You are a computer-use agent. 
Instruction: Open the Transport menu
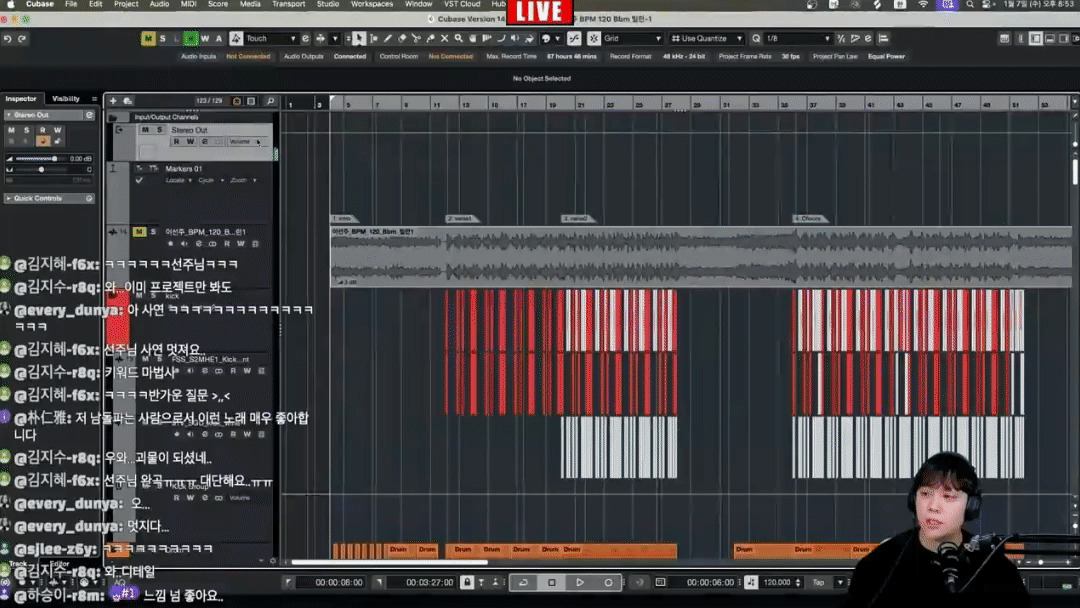(x=288, y=4)
